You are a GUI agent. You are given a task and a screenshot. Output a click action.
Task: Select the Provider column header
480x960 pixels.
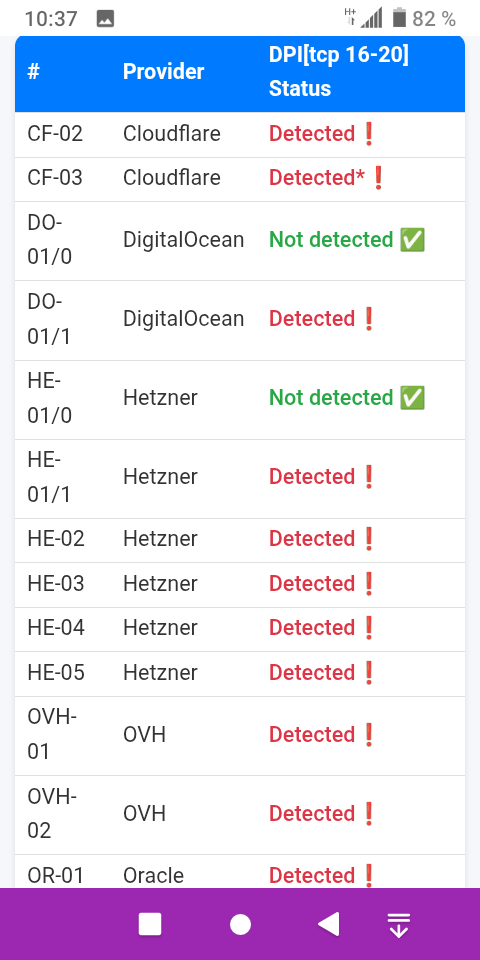tap(163, 71)
